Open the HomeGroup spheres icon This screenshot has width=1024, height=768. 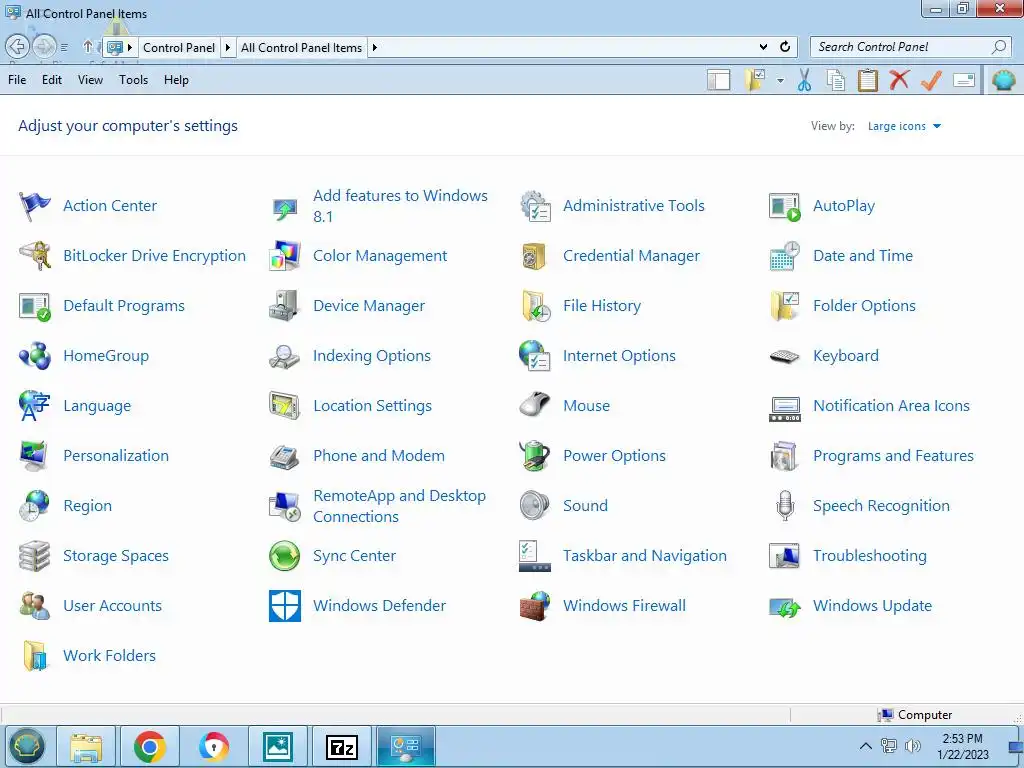[x=35, y=356]
